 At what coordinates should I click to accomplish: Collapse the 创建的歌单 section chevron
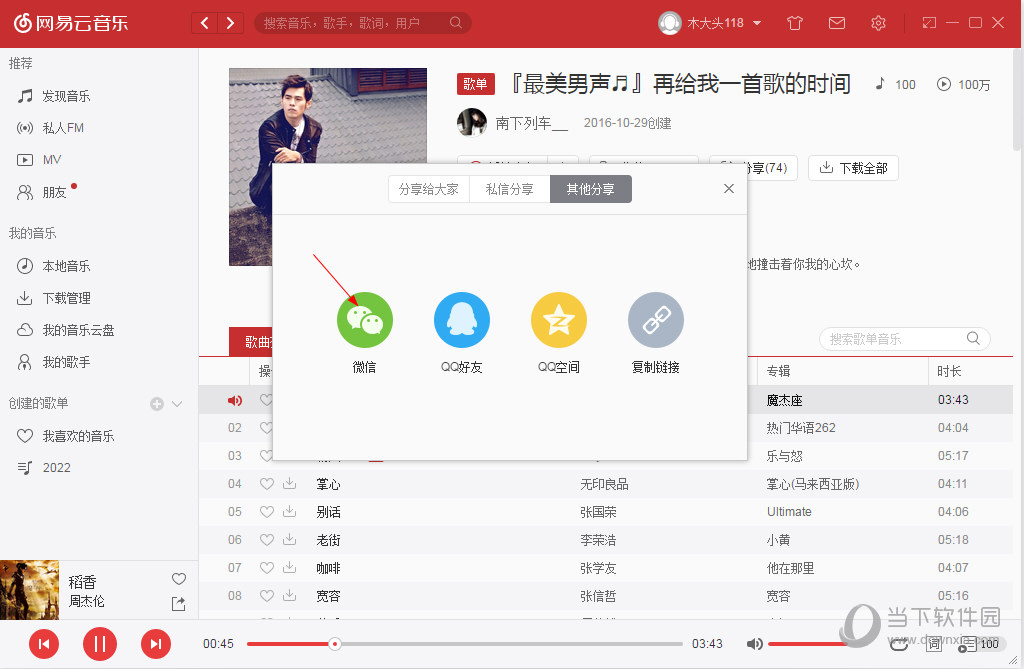point(177,404)
